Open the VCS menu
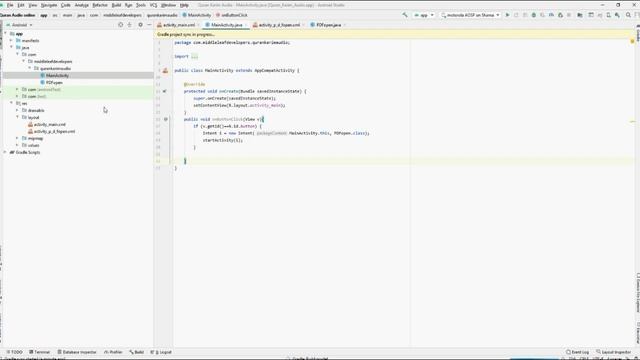The width and height of the screenshot is (640, 360). pyautogui.click(x=153, y=5)
